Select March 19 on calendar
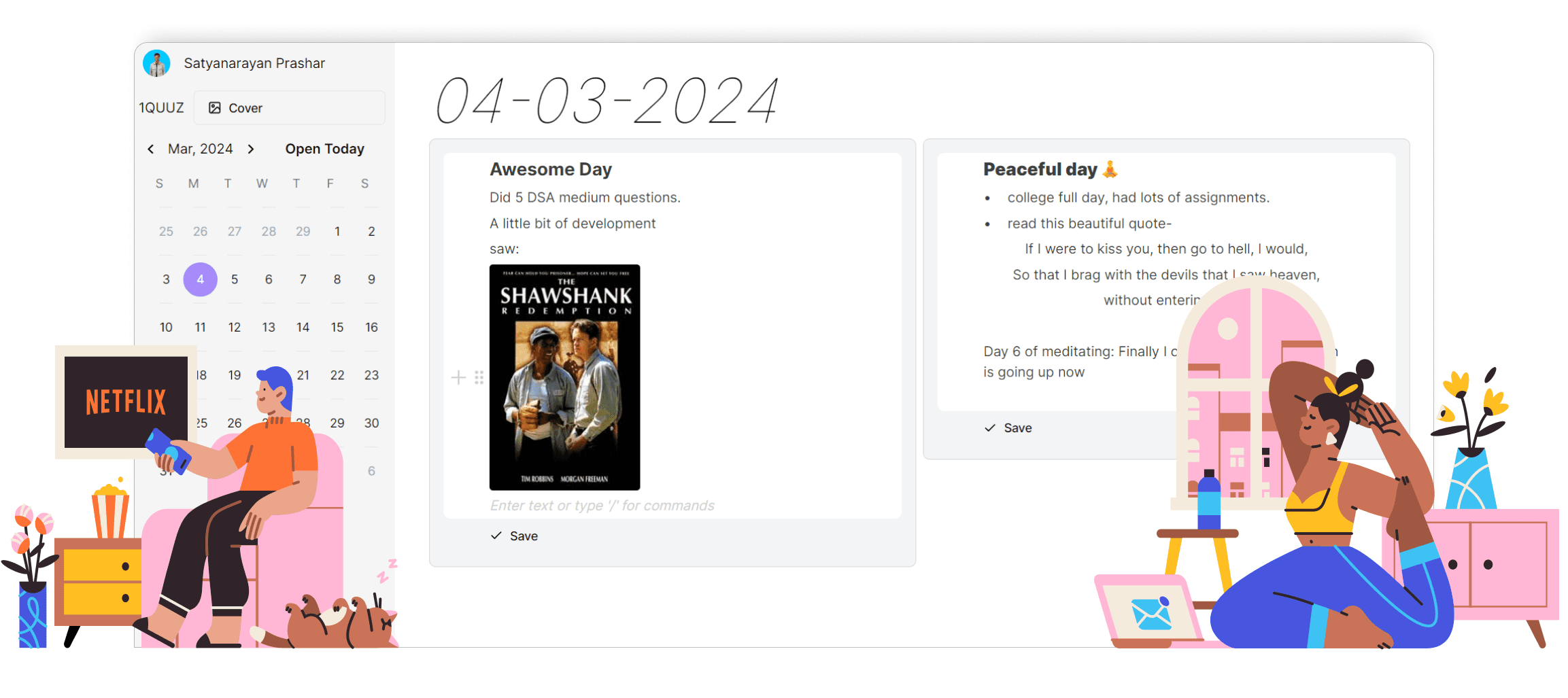The image size is (1568, 698). click(235, 375)
